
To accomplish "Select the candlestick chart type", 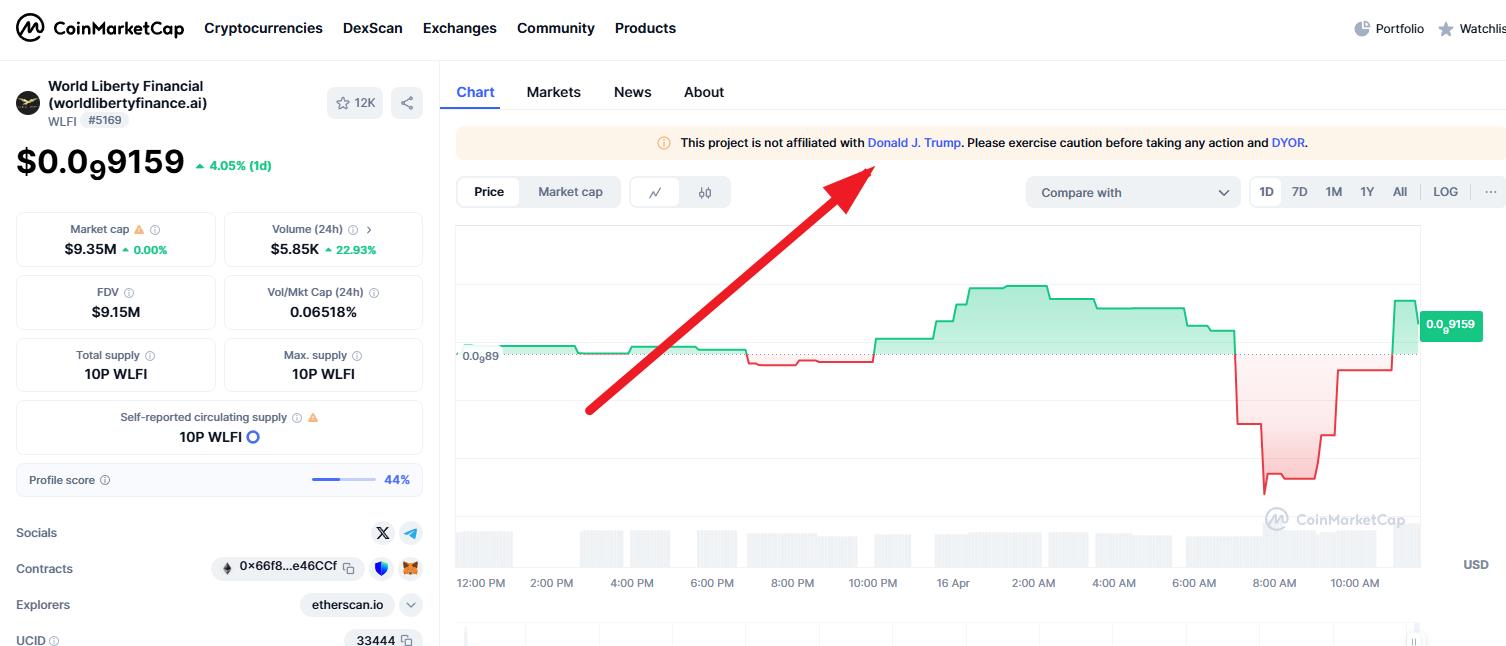I will click(x=705, y=193).
